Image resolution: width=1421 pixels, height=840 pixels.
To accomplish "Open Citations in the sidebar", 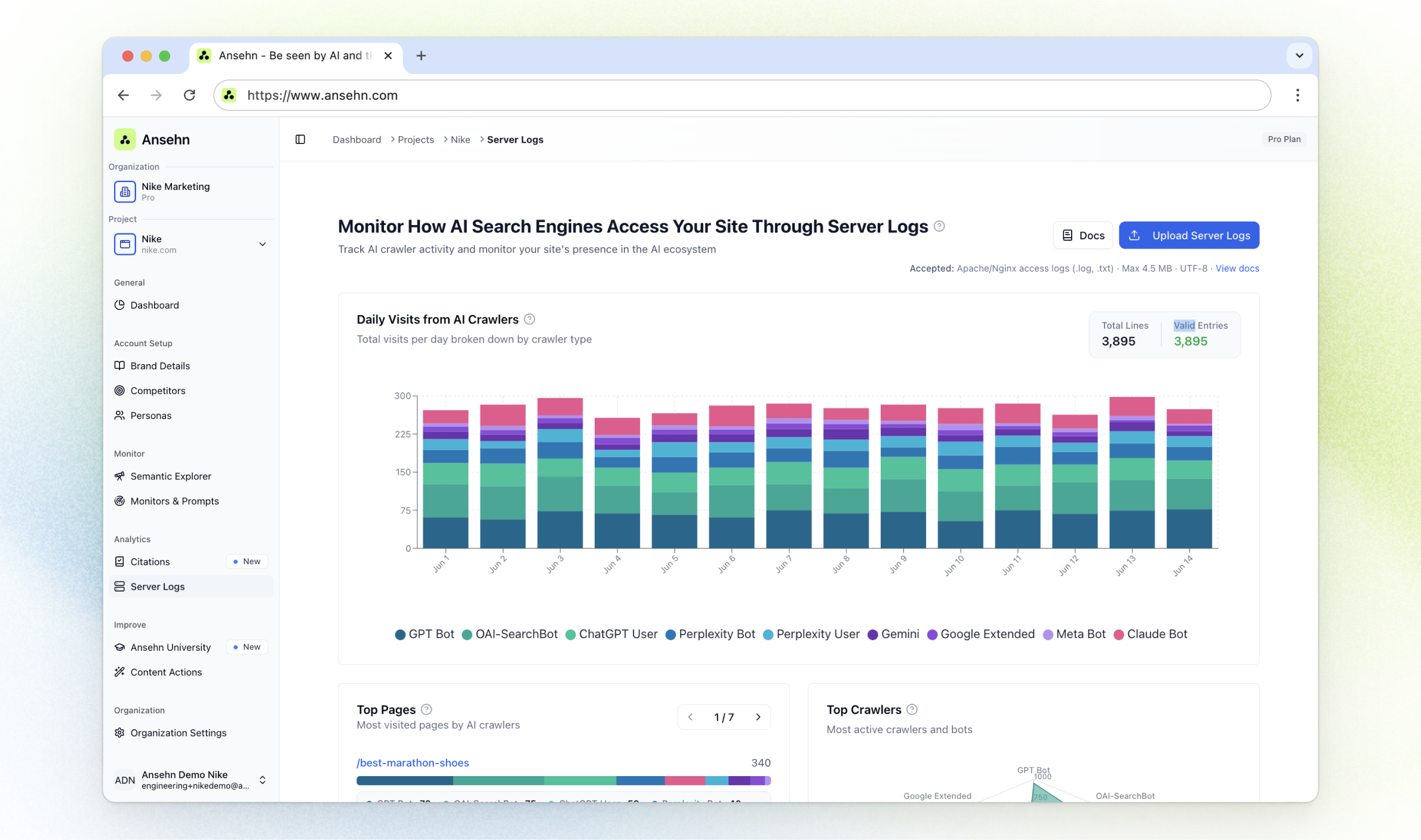I will pyautogui.click(x=150, y=561).
